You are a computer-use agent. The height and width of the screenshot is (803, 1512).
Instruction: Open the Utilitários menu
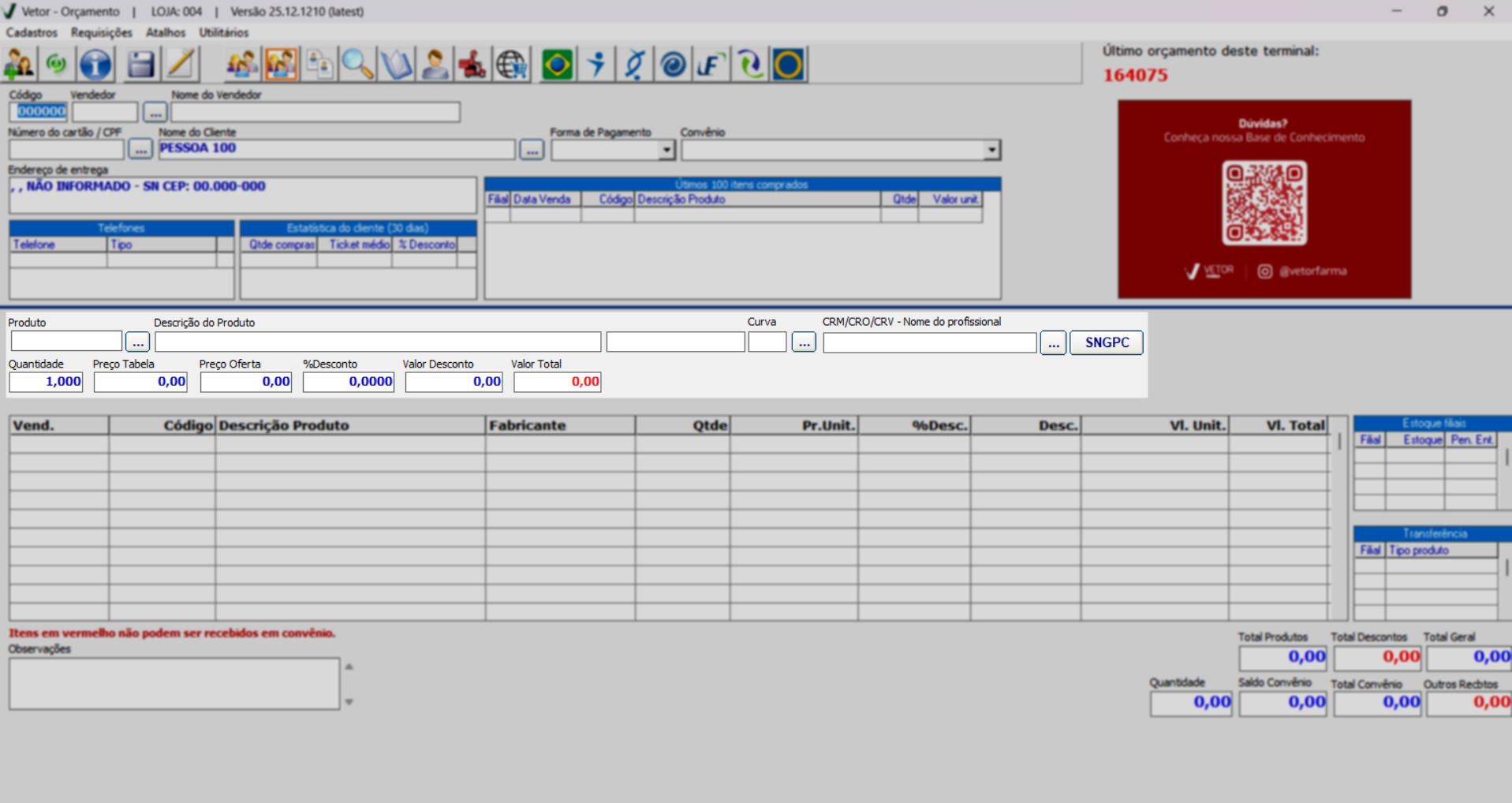[x=223, y=32]
